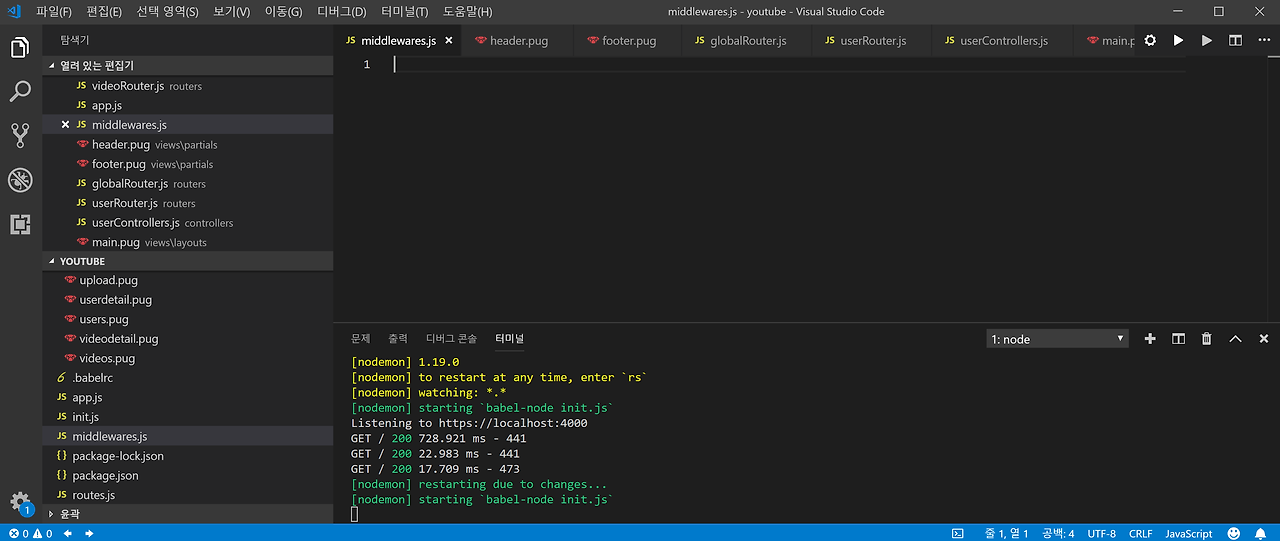The width and height of the screenshot is (1280, 541).
Task: Click the right arrow in status bar
Action: coord(89,533)
